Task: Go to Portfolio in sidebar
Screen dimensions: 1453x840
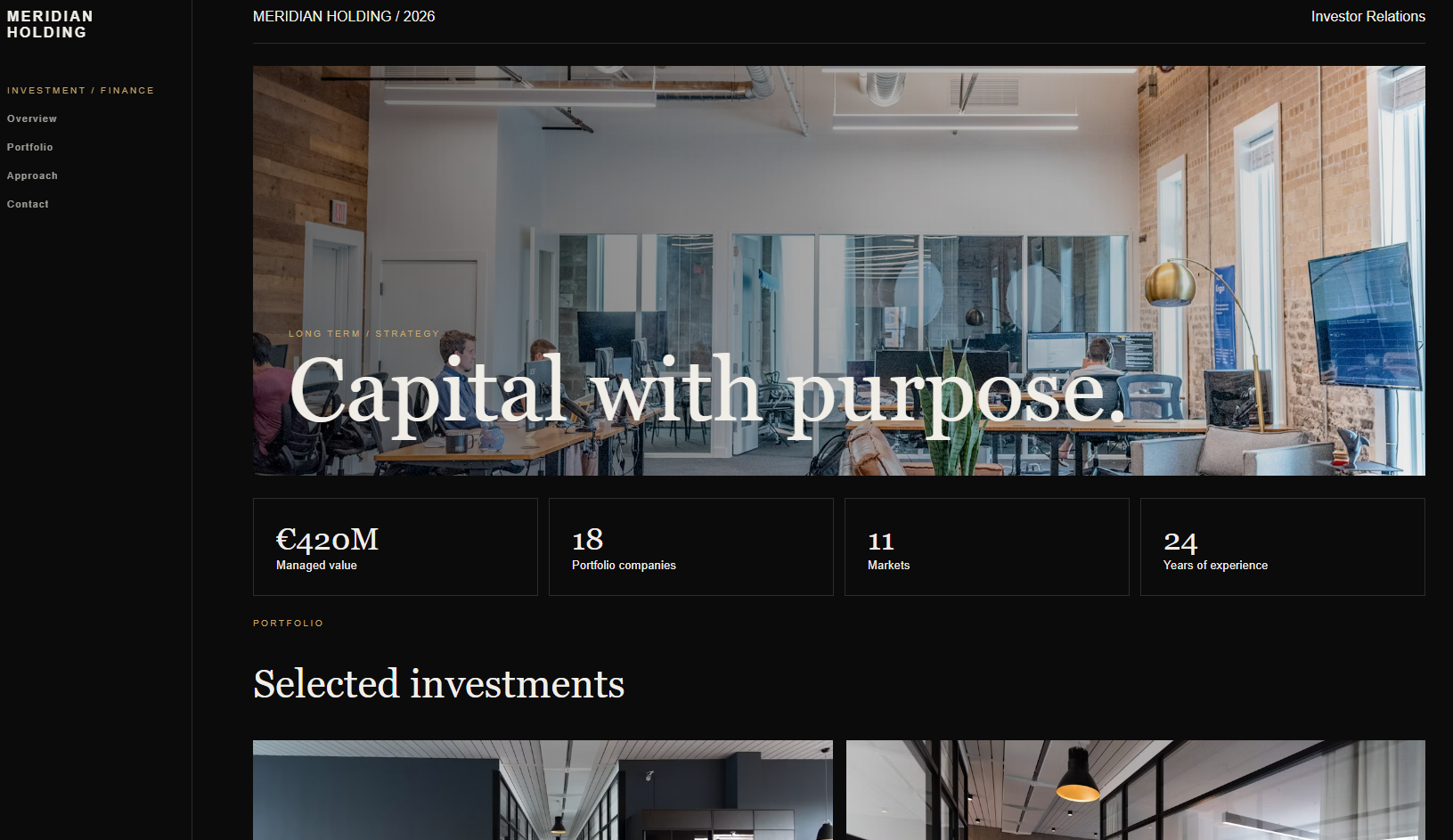Action: tap(30, 147)
